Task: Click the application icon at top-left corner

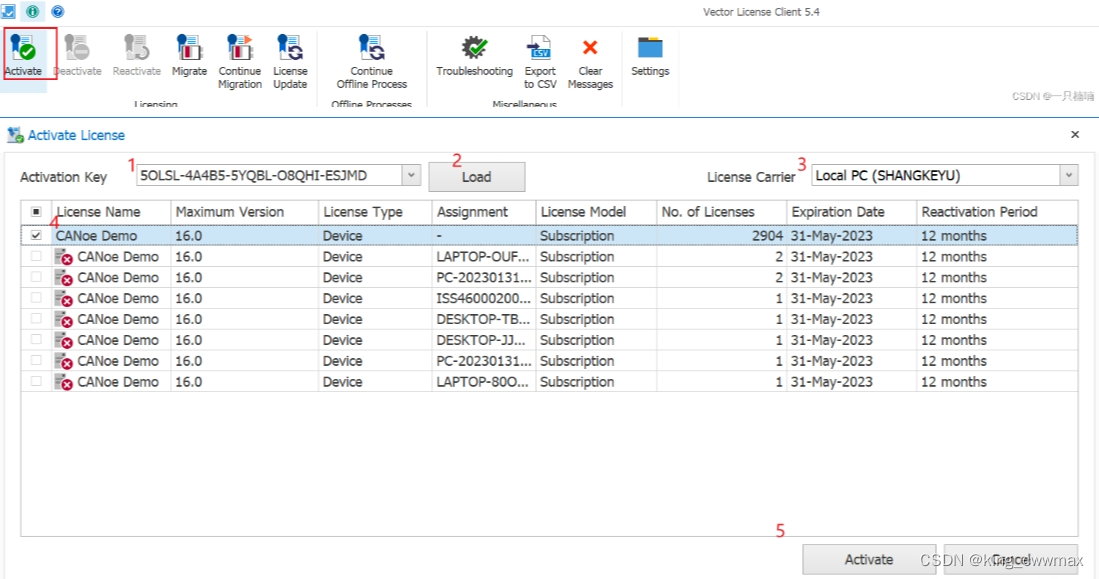Action: point(8,11)
